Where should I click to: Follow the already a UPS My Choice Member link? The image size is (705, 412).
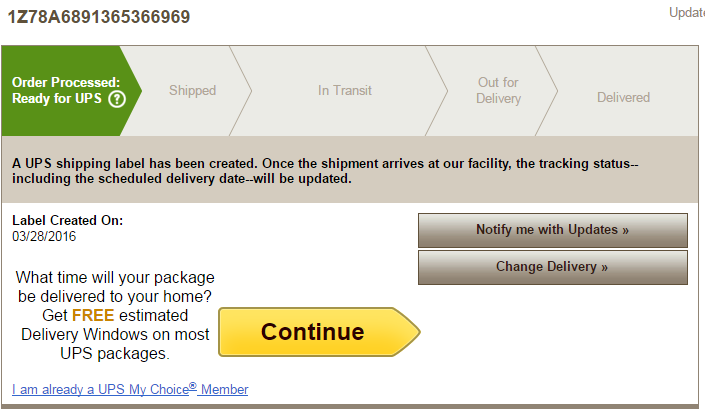[130, 389]
